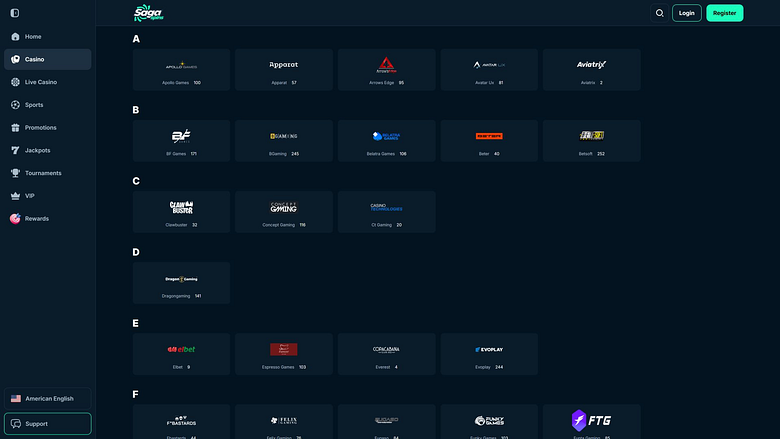
Task: Select the Dragongaming provider
Action: tap(181, 283)
